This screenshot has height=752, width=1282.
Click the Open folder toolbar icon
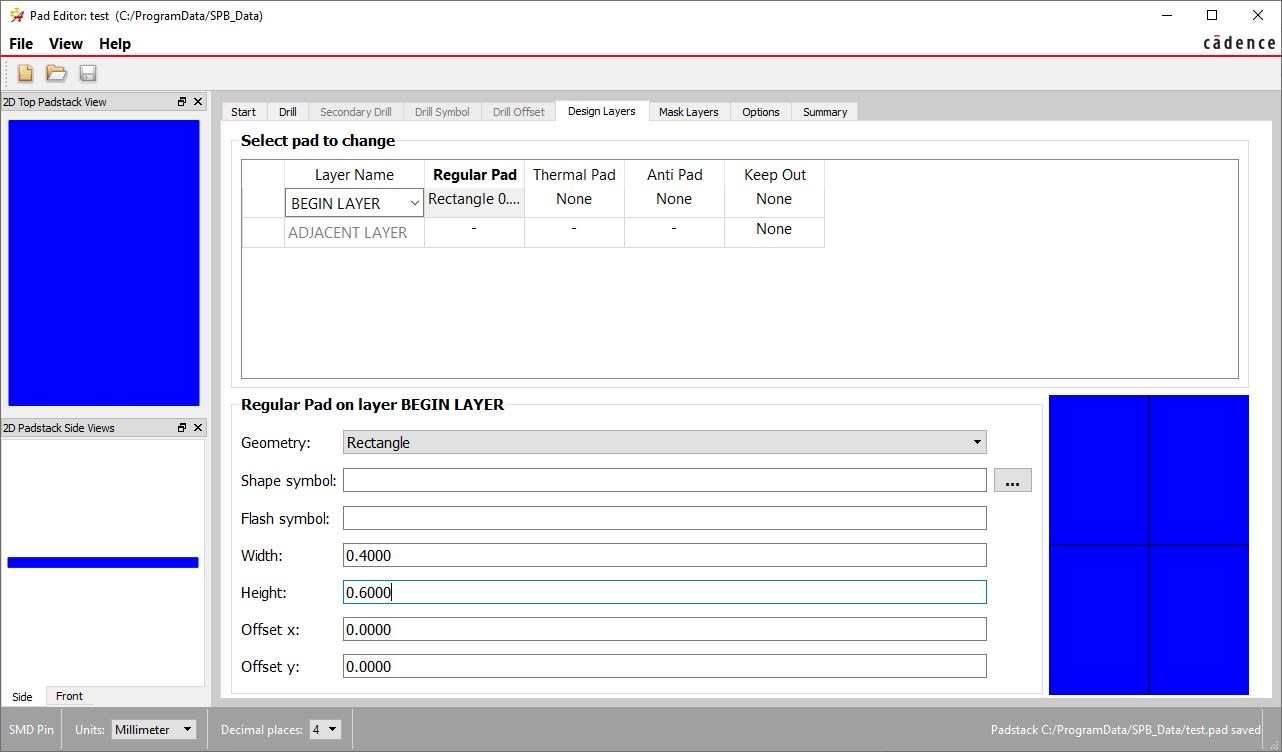tap(56, 73)
